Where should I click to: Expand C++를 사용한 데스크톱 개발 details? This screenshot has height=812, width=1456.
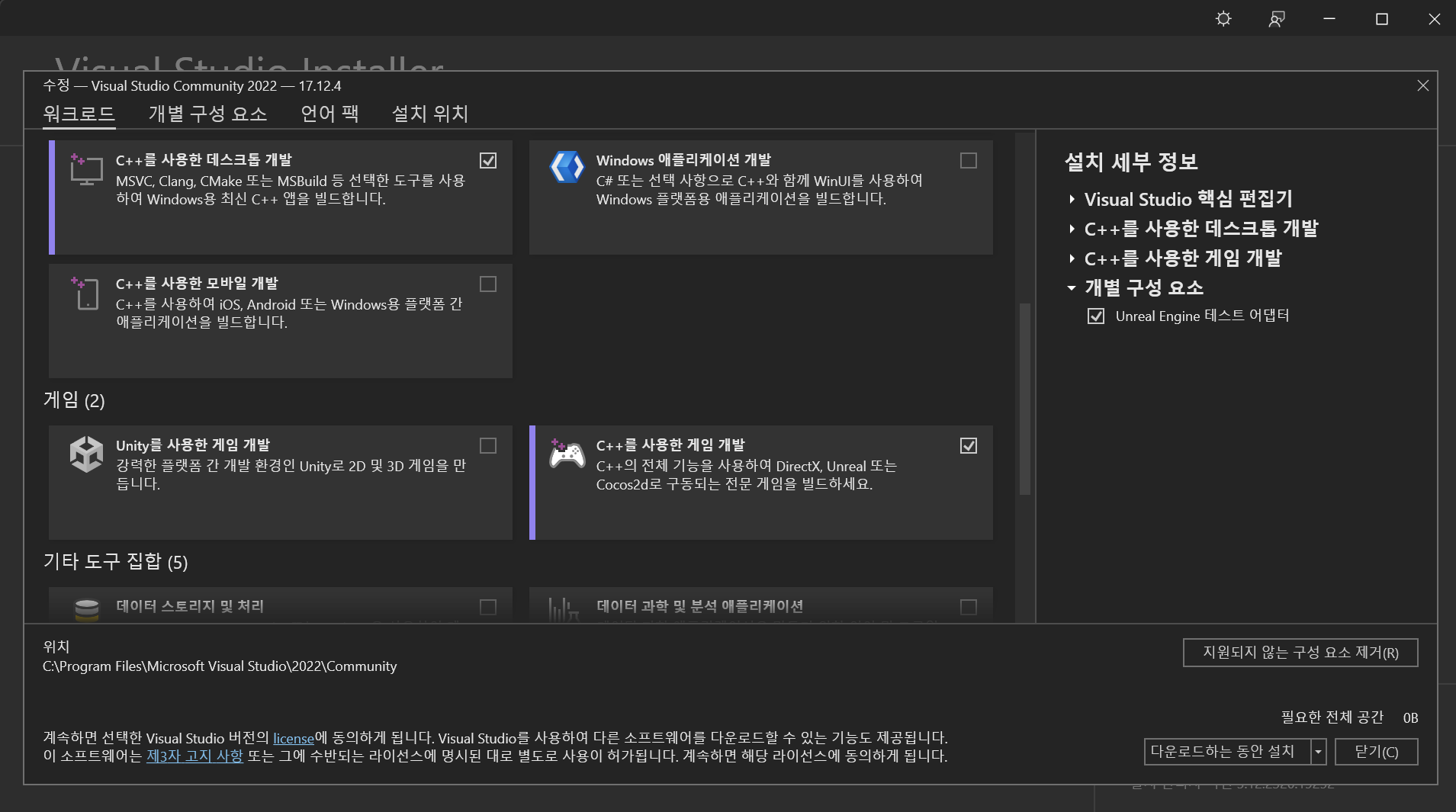1072,229
